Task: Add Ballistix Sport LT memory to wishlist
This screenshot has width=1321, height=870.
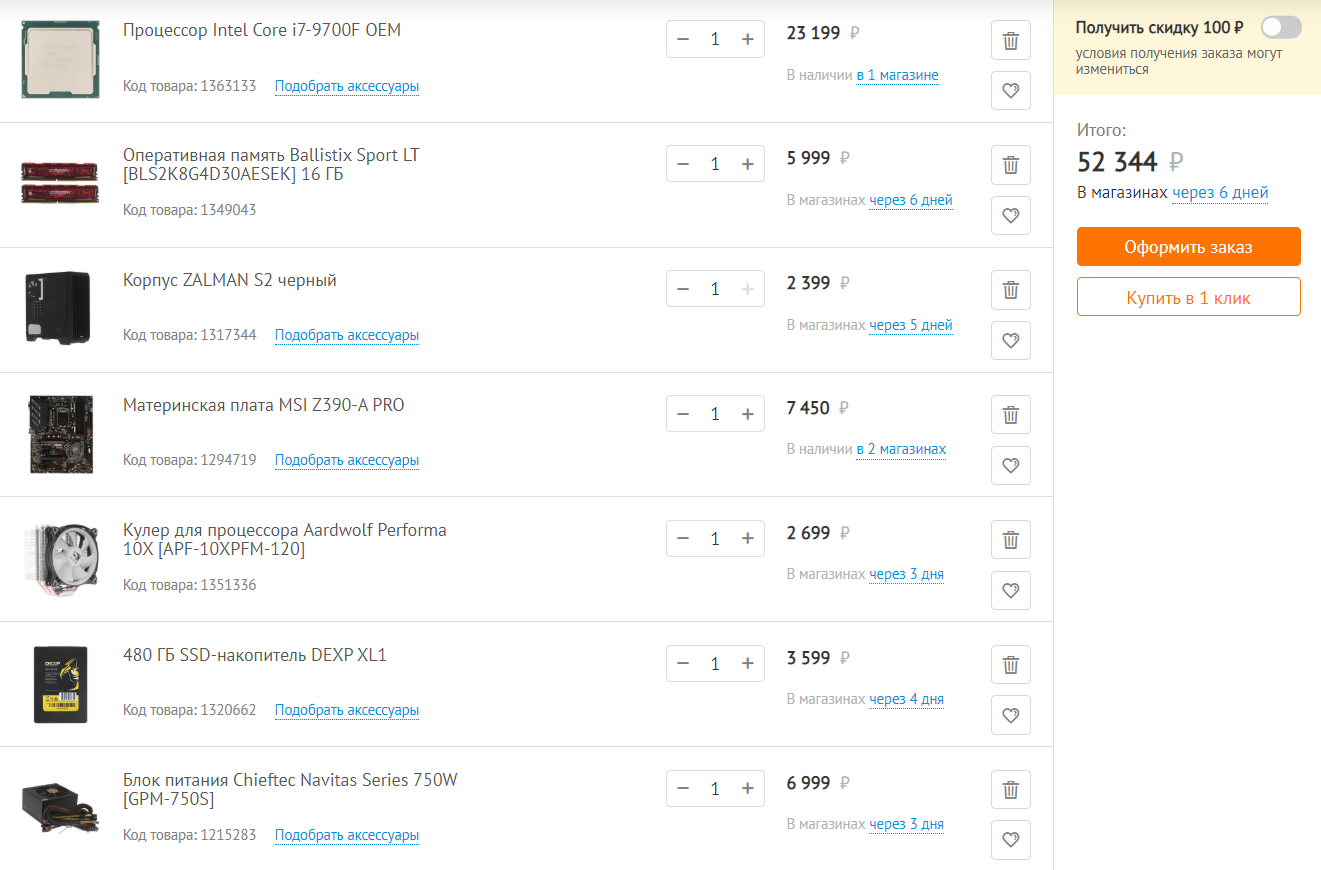Action: (x=1010, y=215)
